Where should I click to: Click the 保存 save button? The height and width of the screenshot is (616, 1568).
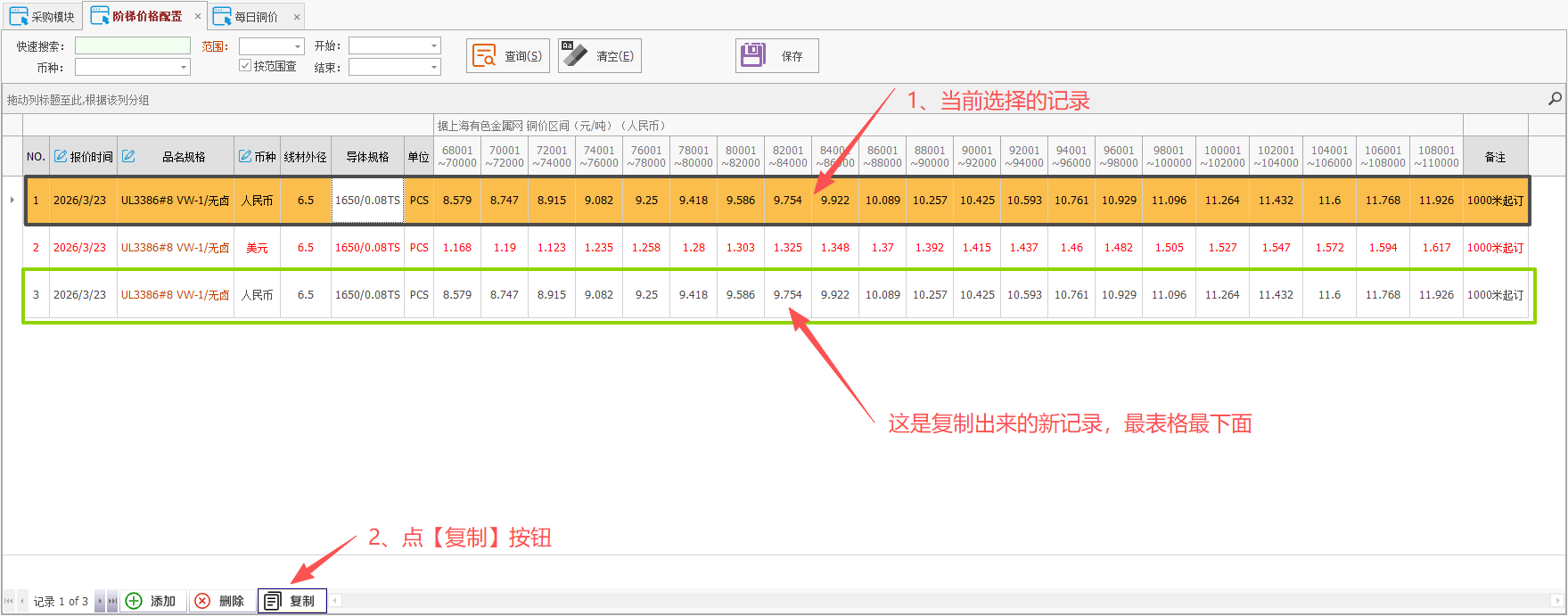click(776, 55)
